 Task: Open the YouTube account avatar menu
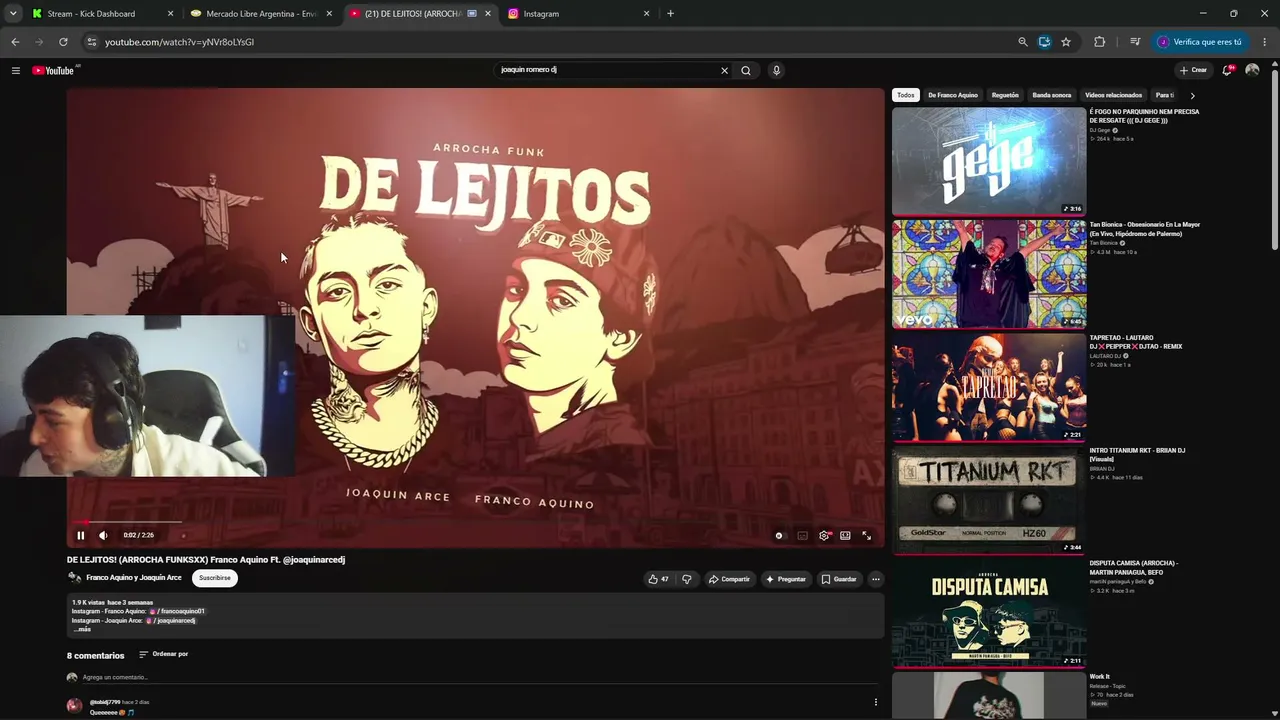tap(1252, 70)
